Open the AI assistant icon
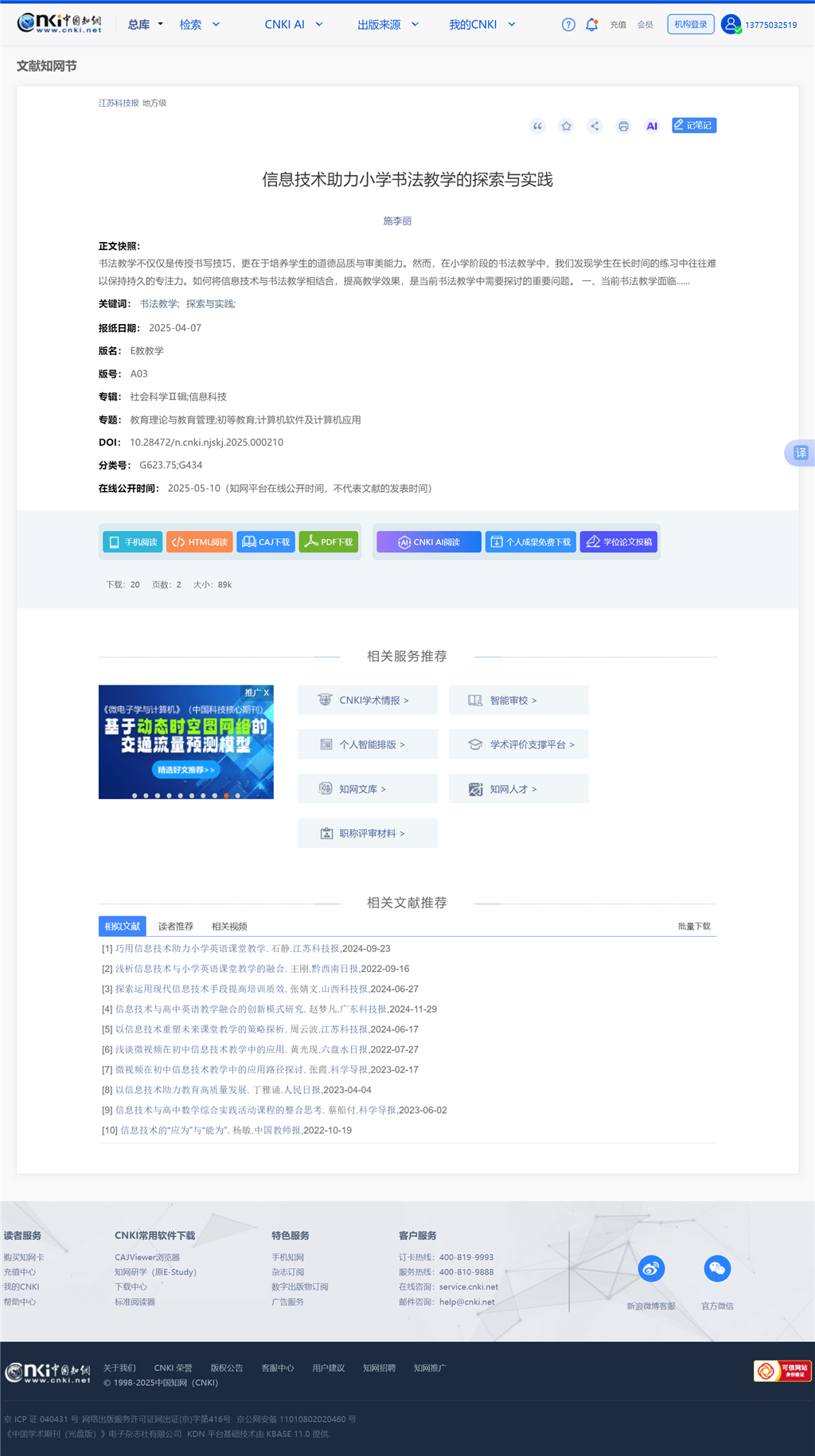 tap(652, 126)
